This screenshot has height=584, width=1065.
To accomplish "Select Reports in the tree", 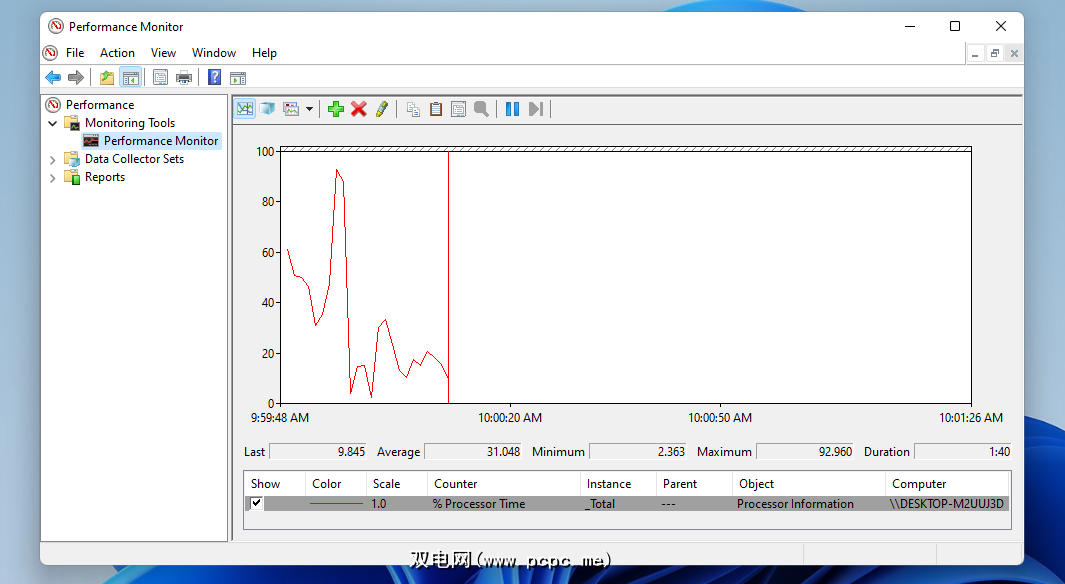I will [105, 177].
